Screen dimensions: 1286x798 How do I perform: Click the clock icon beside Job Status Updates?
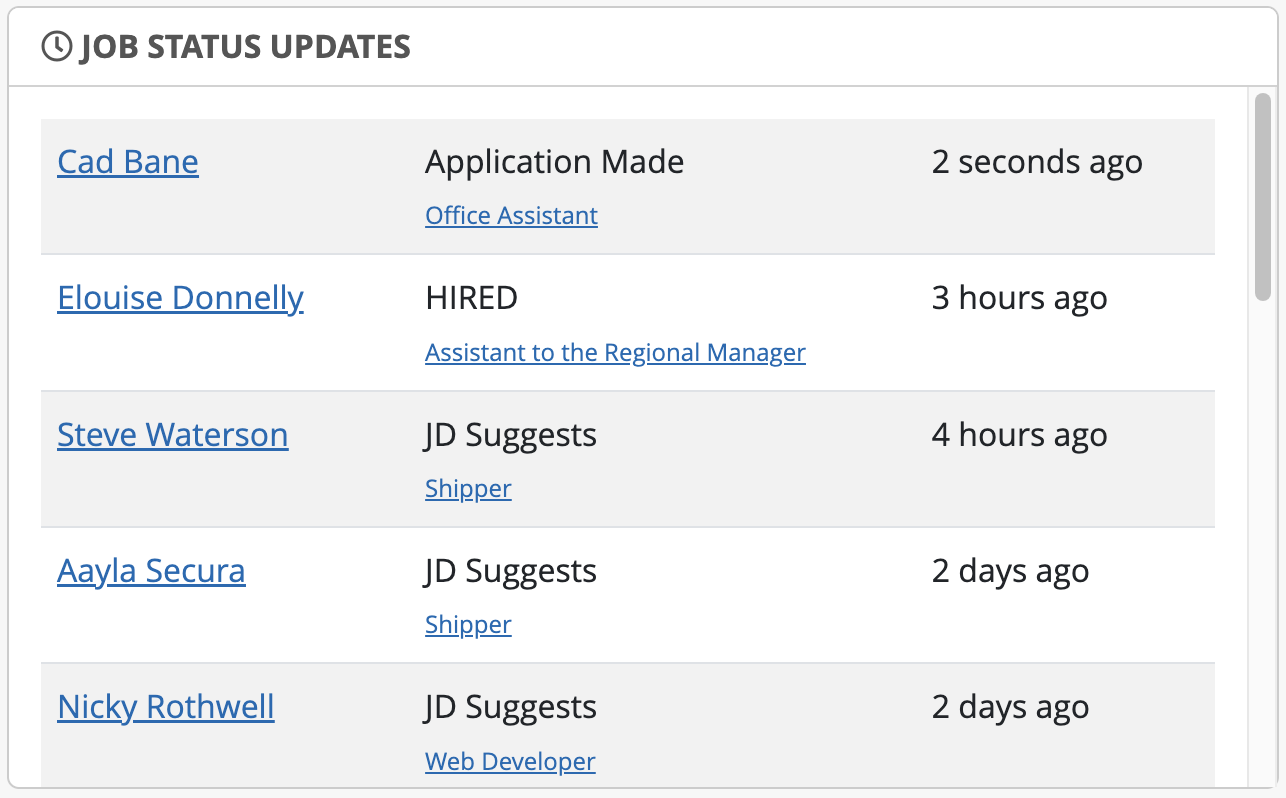(57, 47)
